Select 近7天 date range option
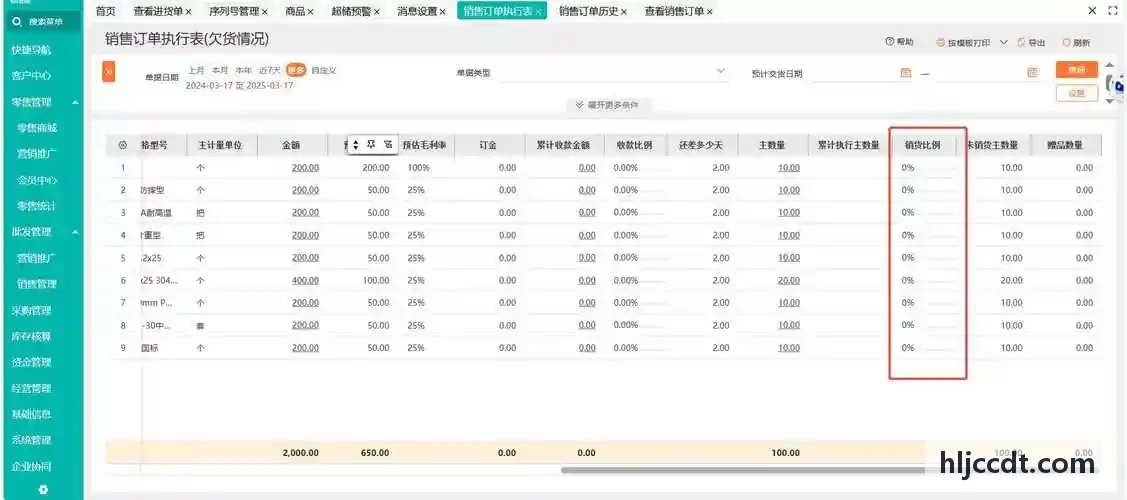1127x500 pixels. tap(270, 70)
